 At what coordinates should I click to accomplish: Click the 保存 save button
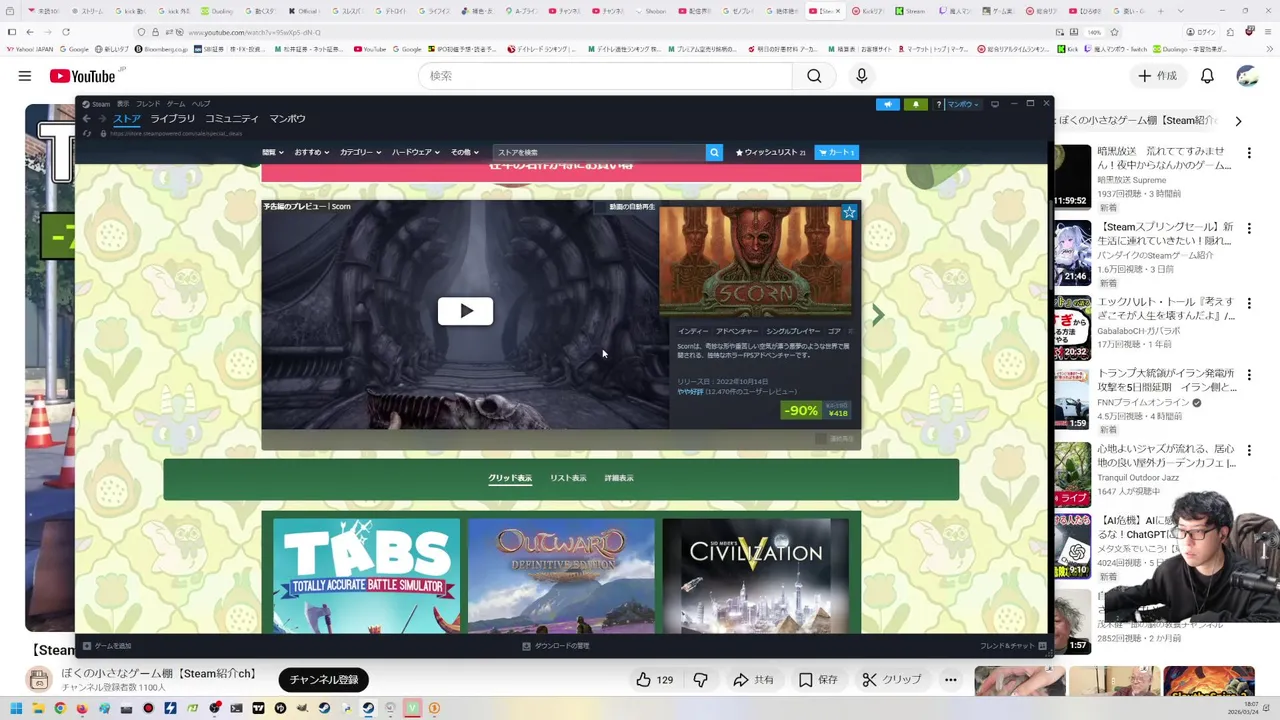tap(818, 680)
